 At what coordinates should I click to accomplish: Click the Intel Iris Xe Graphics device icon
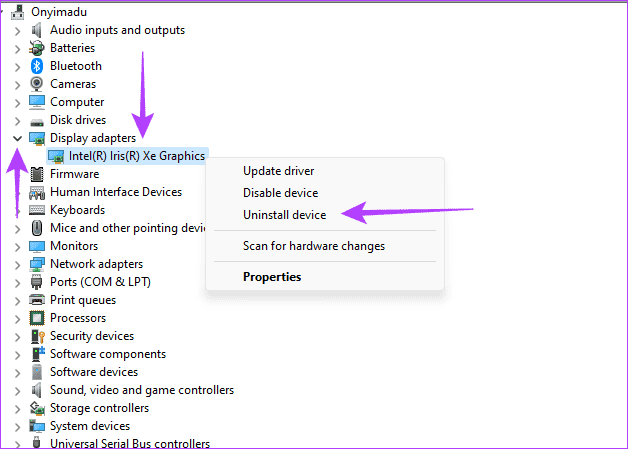click(x=56, y=157)
